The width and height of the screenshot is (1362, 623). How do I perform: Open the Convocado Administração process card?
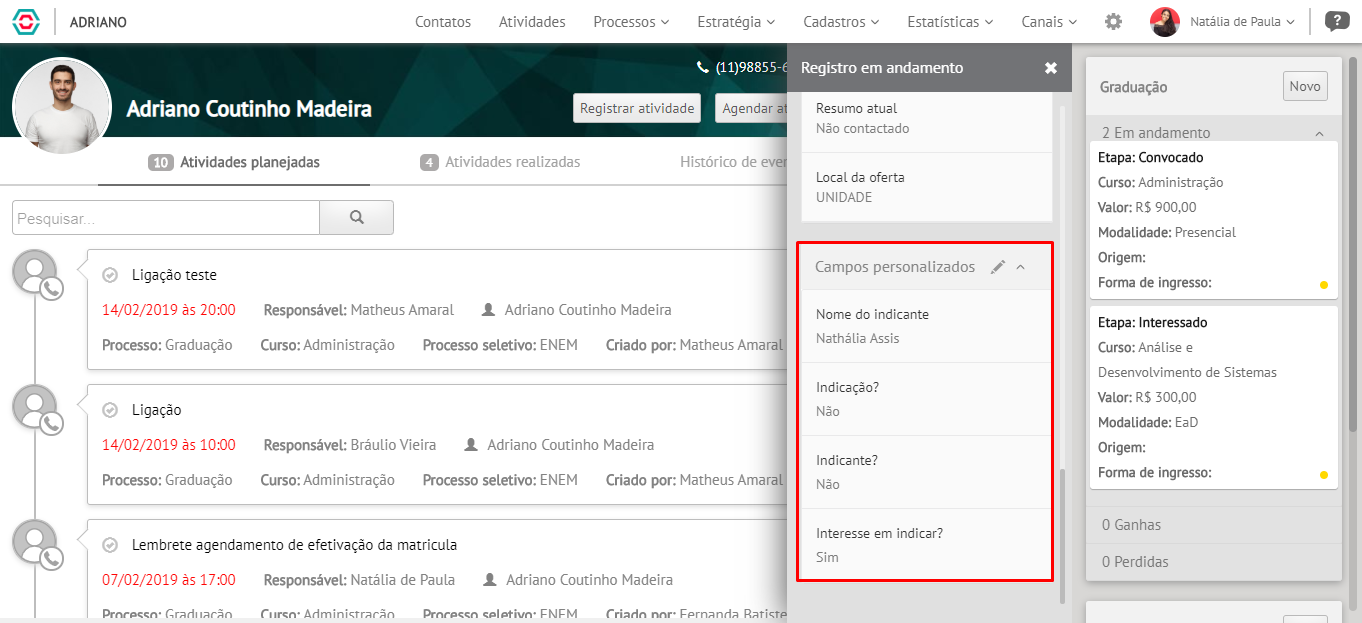click(x=1214, y=220)
